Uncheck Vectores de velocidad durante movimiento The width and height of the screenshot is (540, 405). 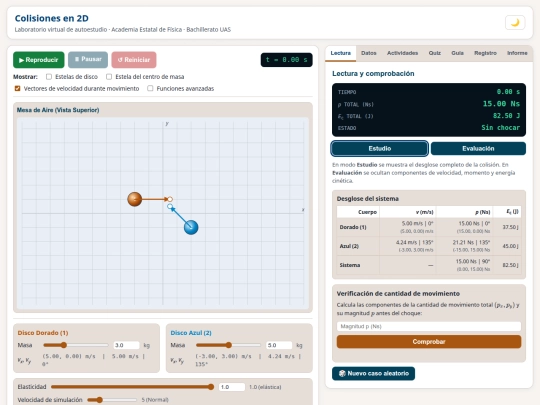click(x=17, y=89)
